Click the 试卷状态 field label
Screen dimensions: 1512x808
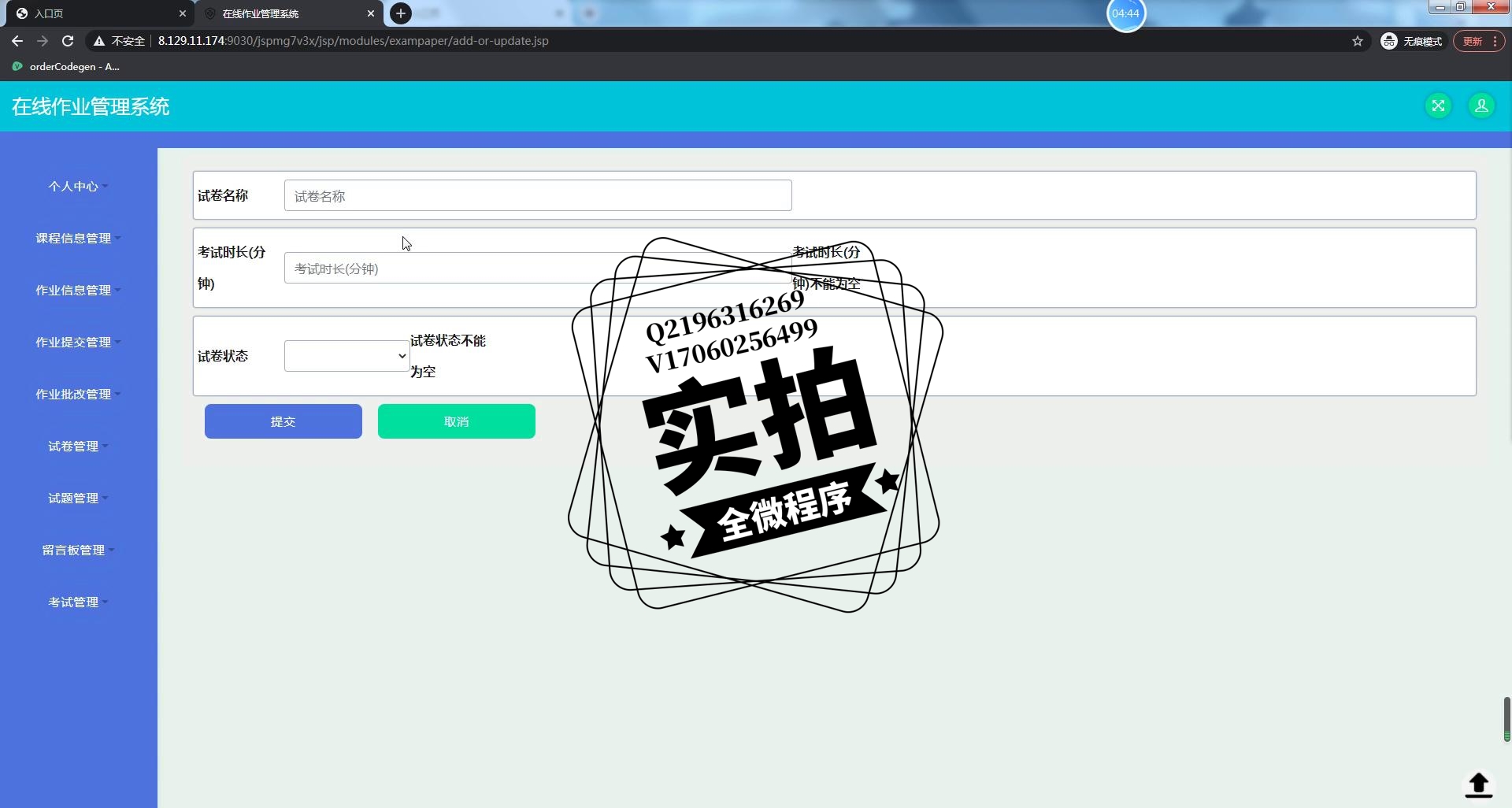(x=223, y=356)
